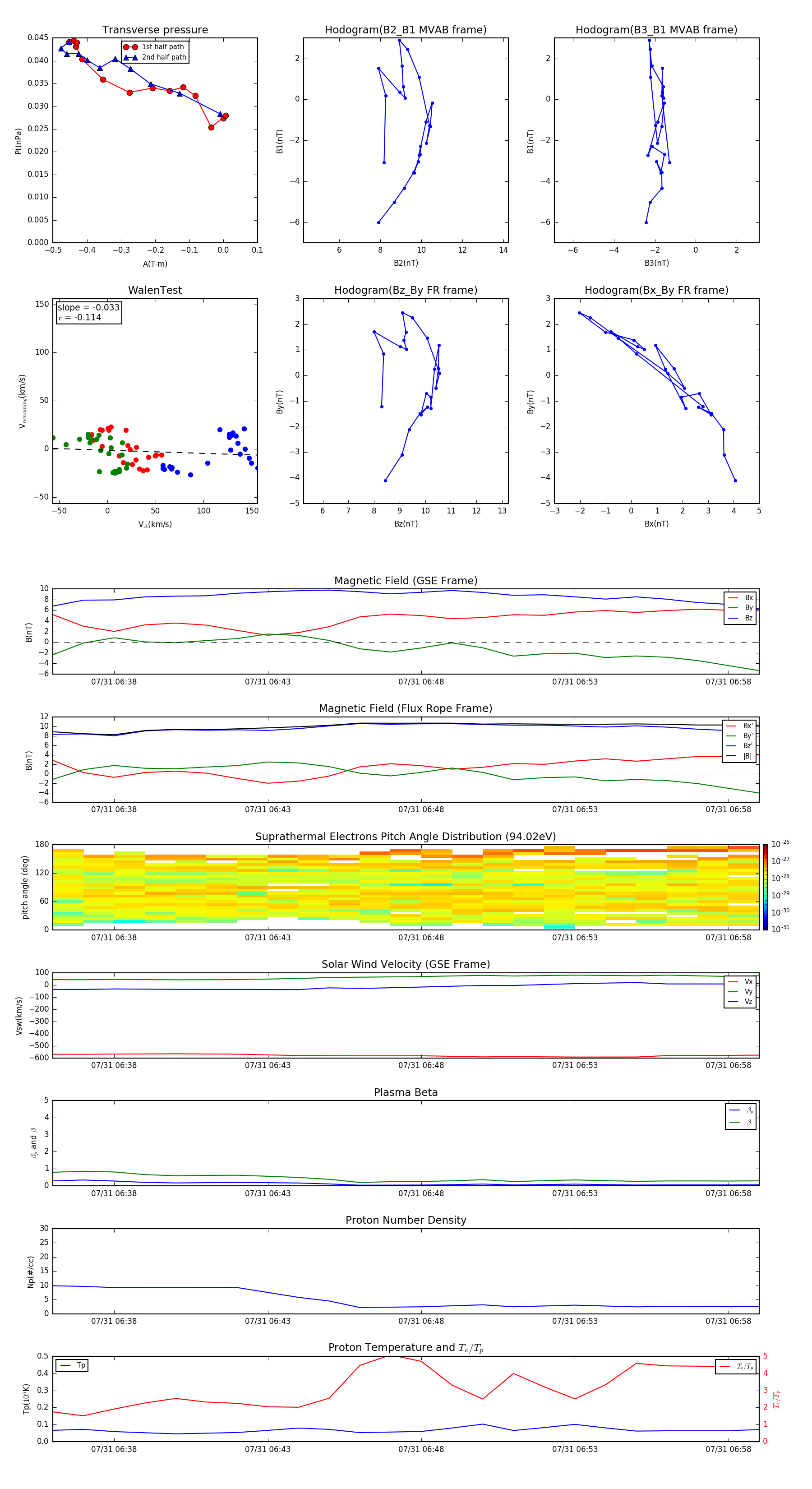Click the "A(T·m)" x-axis label
The height and width of the screenshot is (1489, 812).
tap(155, 264)
